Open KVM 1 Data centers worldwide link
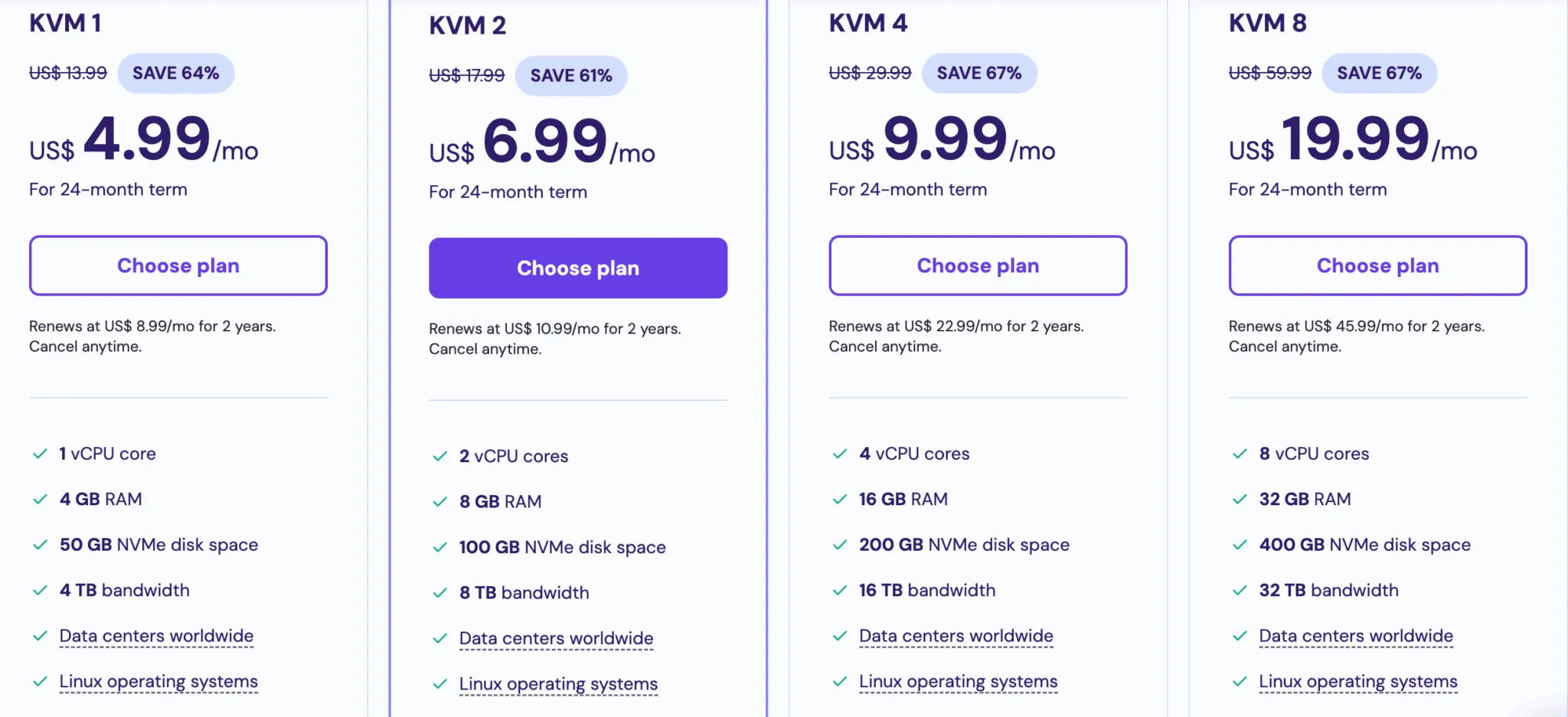Viewport: 1568px width, 717px height. pos(156,636)
